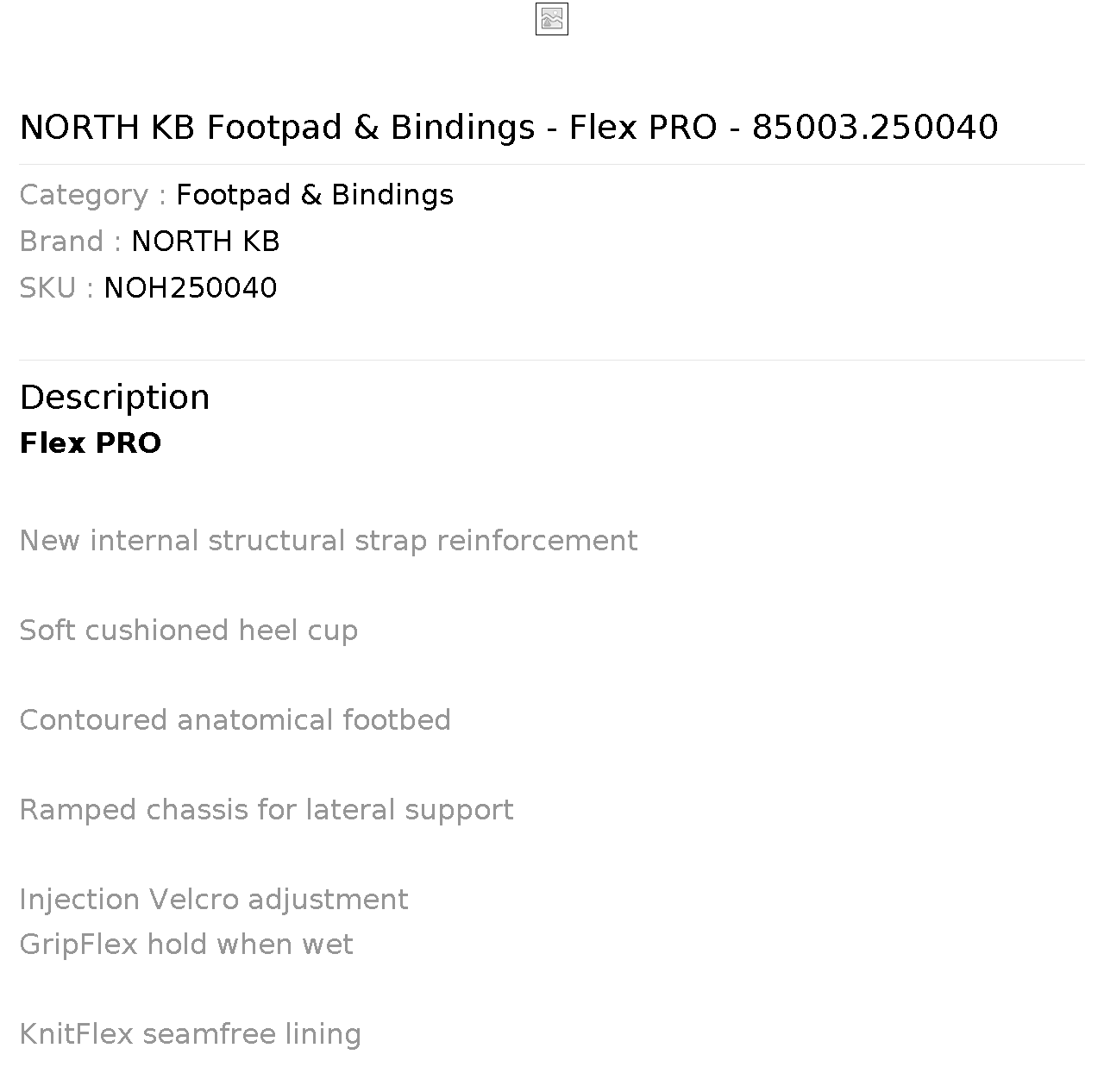The image size is (1104, 1092).
Task: Select the SKU value NOH250040
Action: pos(191,288)
